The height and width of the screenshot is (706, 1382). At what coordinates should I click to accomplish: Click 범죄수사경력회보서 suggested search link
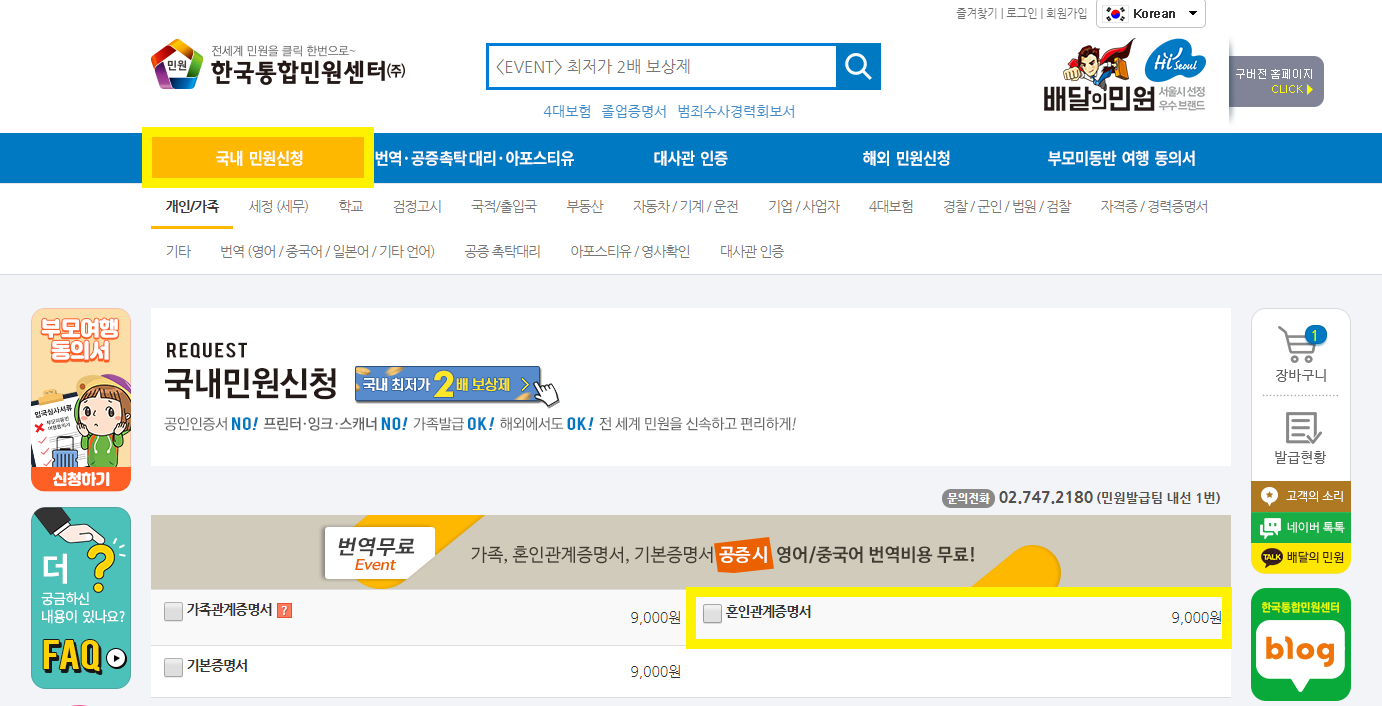pyautogui.click(x=736, y=111)
